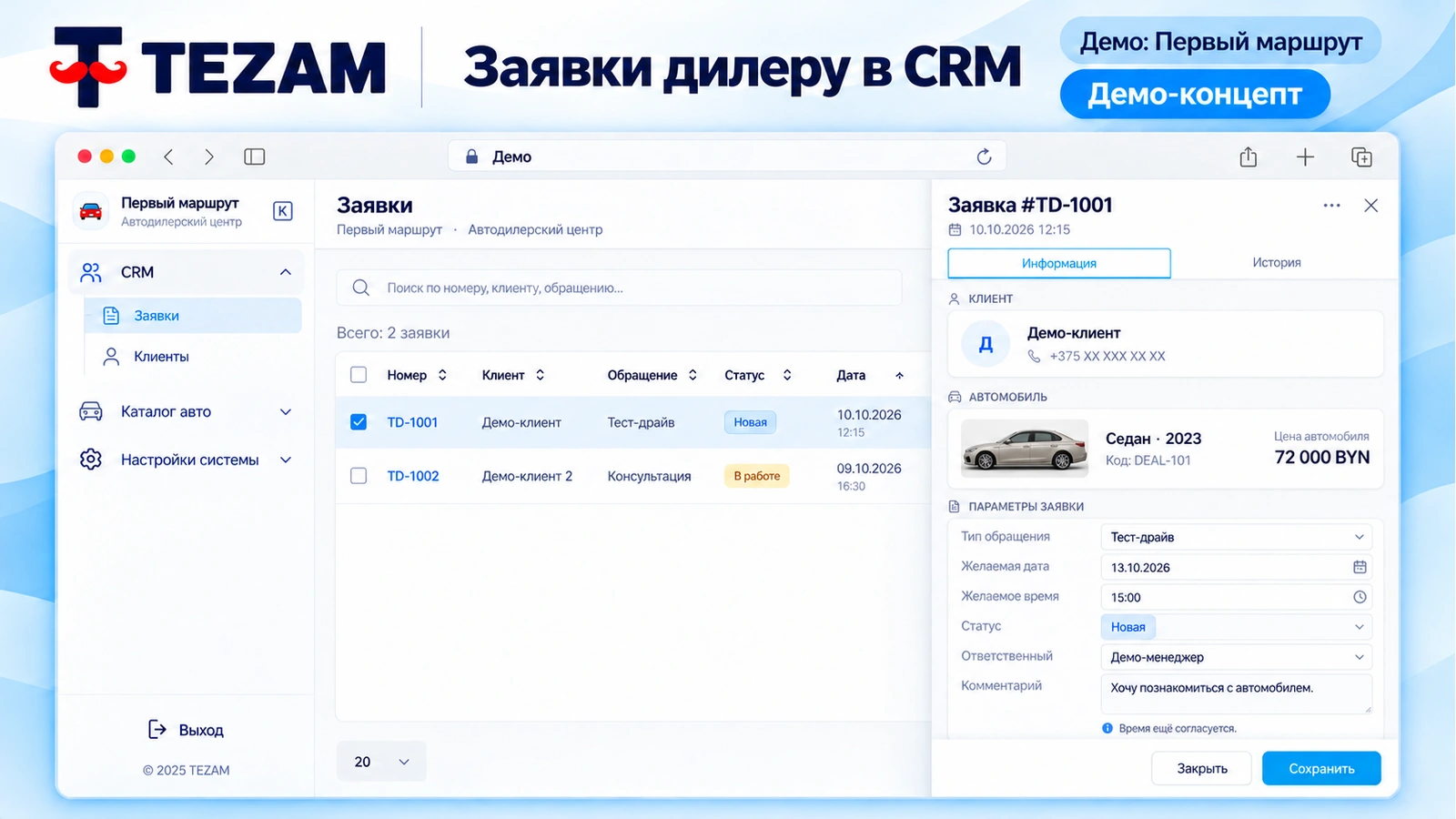Open the Статус dropdown in request panel
The image size is (1456, 819).
(1236, 627)
